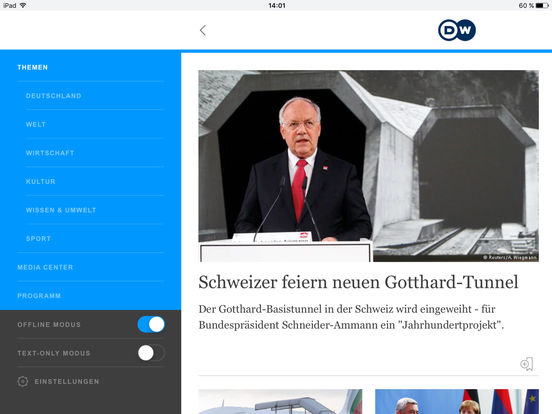Click the 'Offline Modus' label
This screenshot has width=552, height=414.
click(49, 325)
